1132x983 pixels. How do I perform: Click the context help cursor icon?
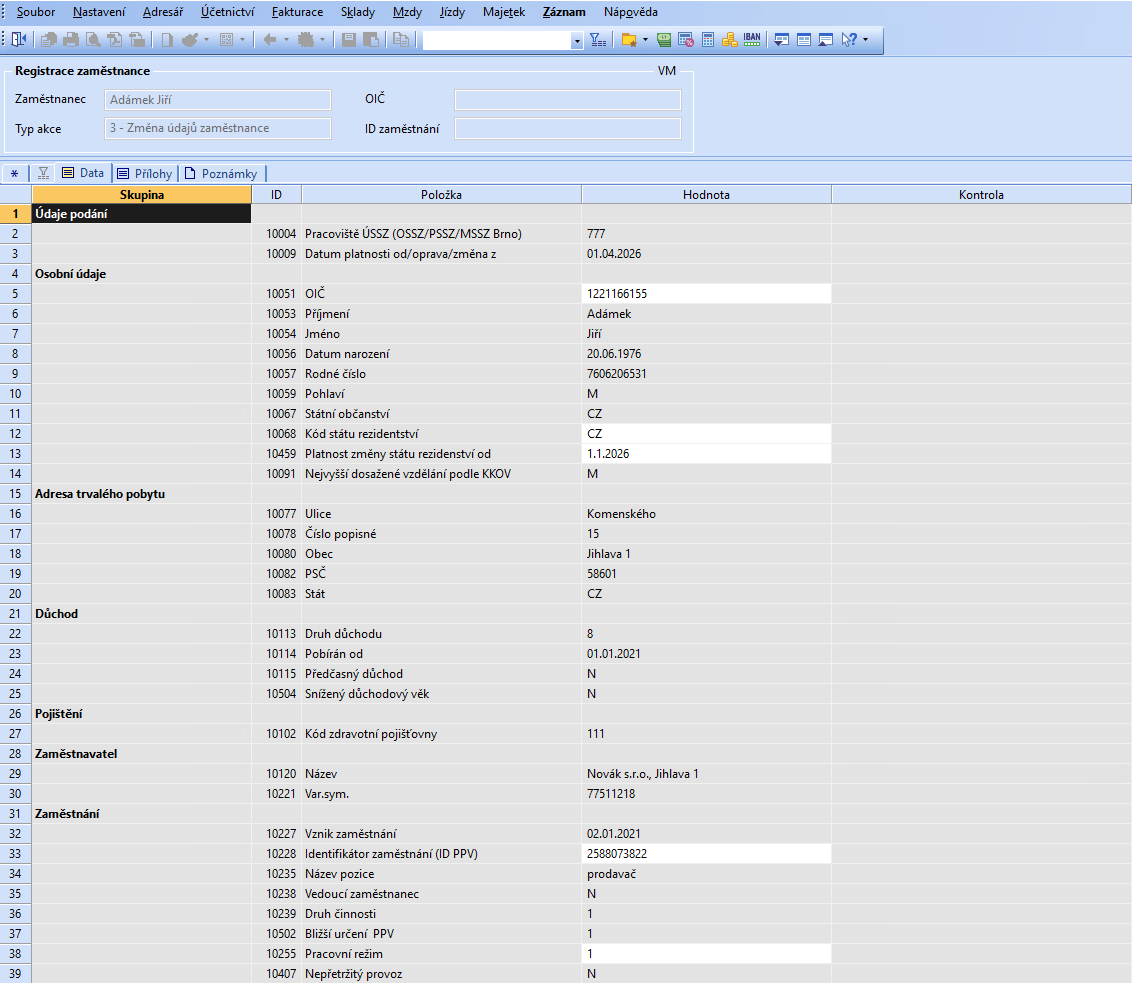(x=849, y=40)
